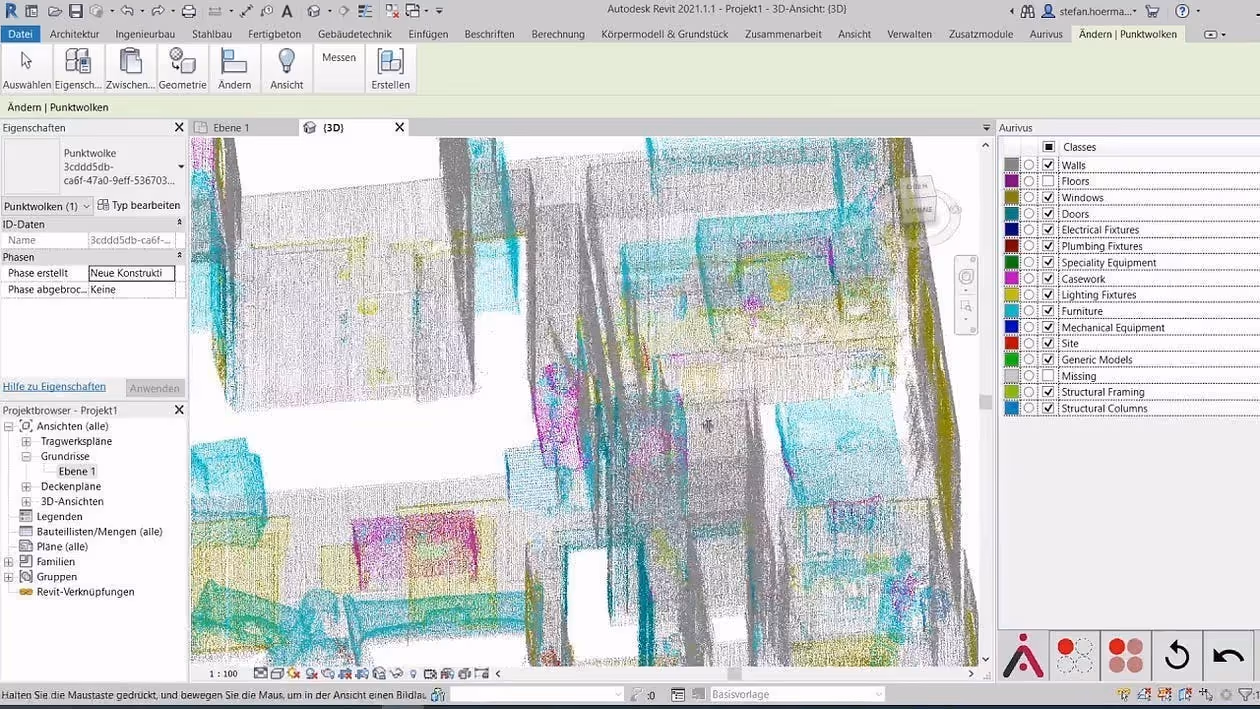The height and width of the screenshot is (709, 1260).
Task: Click the Aurivus logo button
Action: (x=1023, y=656)
